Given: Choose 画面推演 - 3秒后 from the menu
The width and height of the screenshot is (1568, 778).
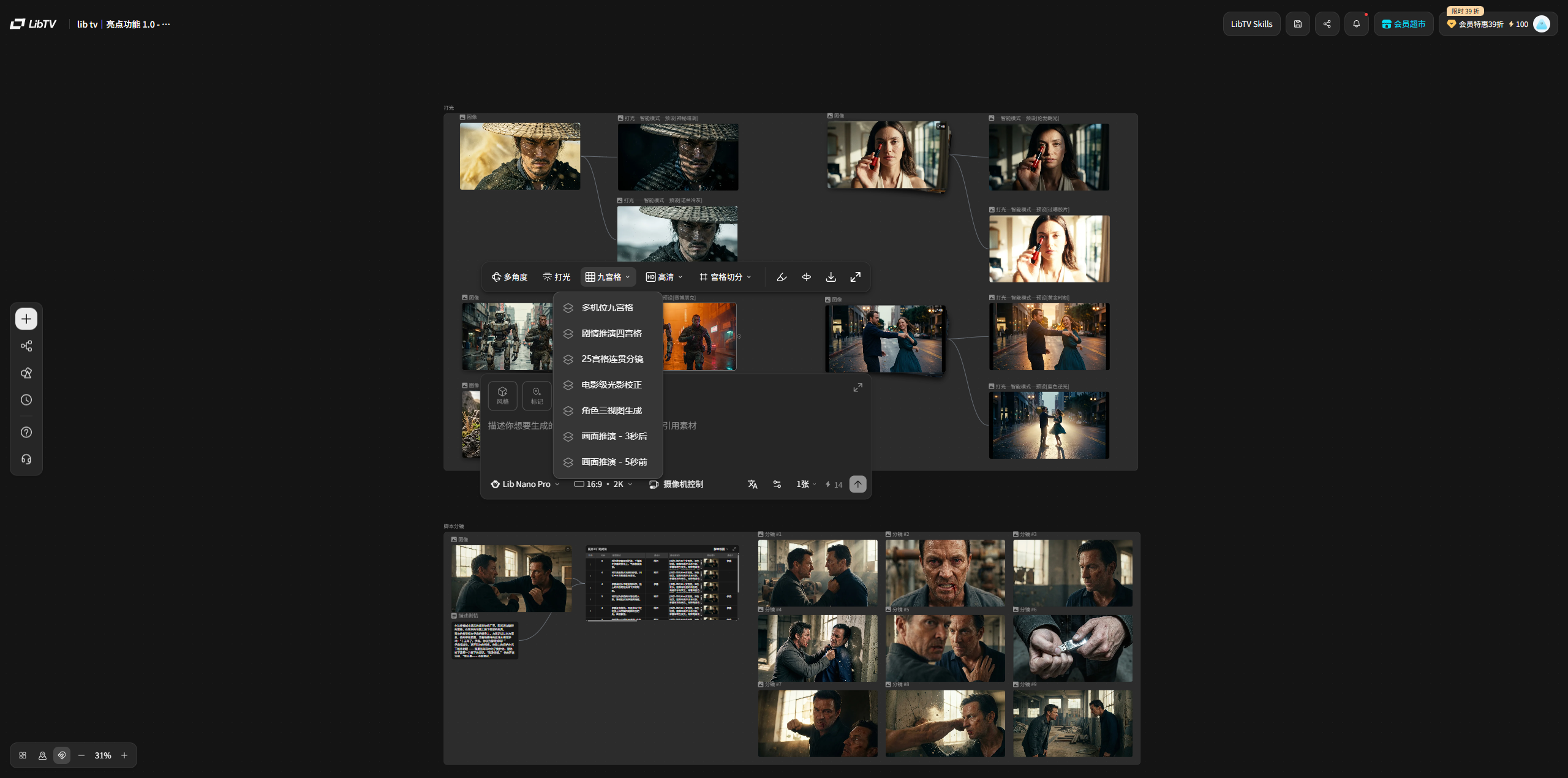Looking at the screenshot, I should click(x=608, y=436).
